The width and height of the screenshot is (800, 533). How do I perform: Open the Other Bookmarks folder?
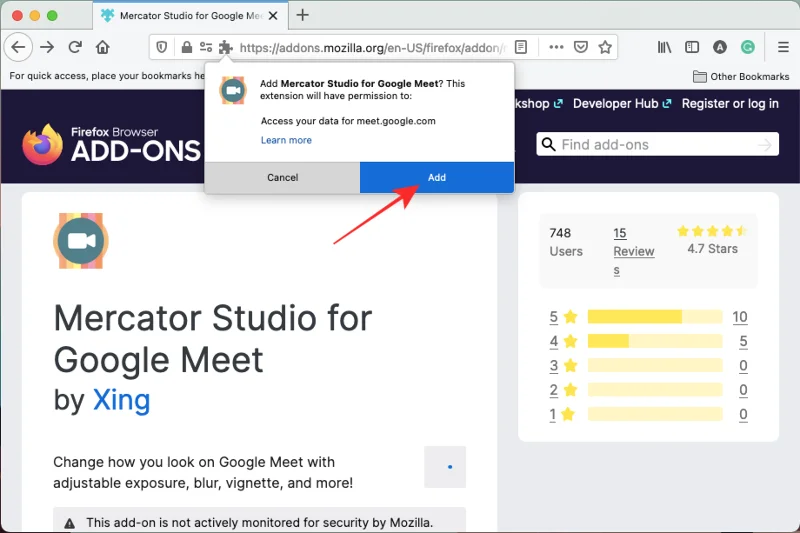pyautogui.click(x=741, y=77)
